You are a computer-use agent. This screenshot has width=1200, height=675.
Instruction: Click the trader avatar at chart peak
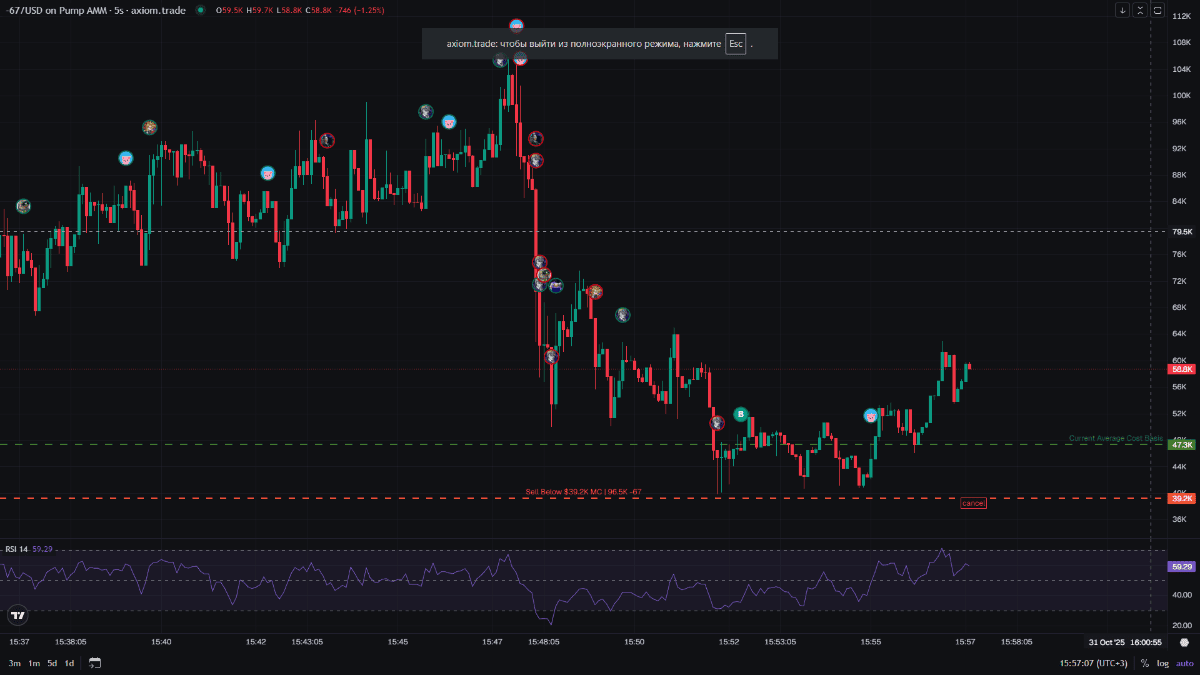pyautogui.click(x=517, y=25)
